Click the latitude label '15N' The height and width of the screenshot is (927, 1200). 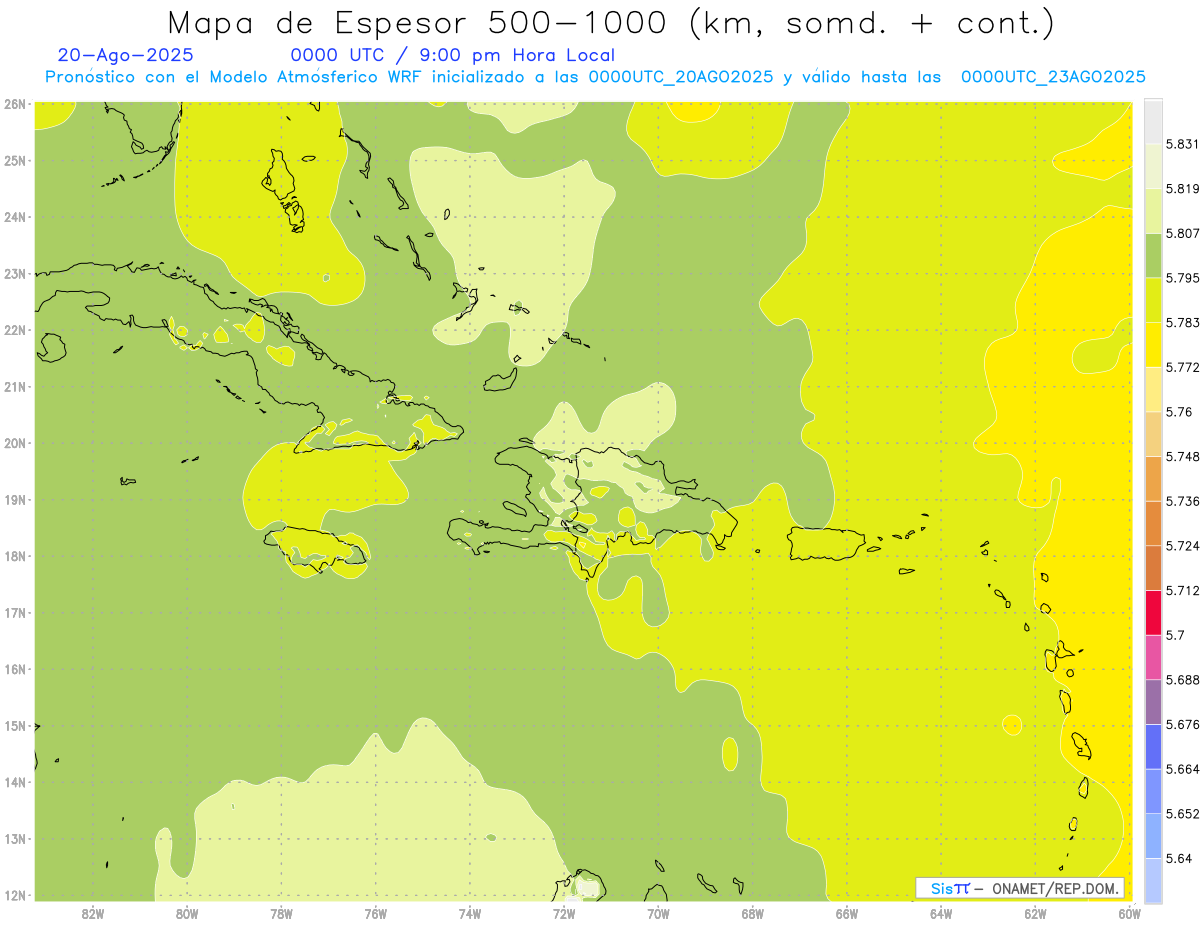(15, 725)
